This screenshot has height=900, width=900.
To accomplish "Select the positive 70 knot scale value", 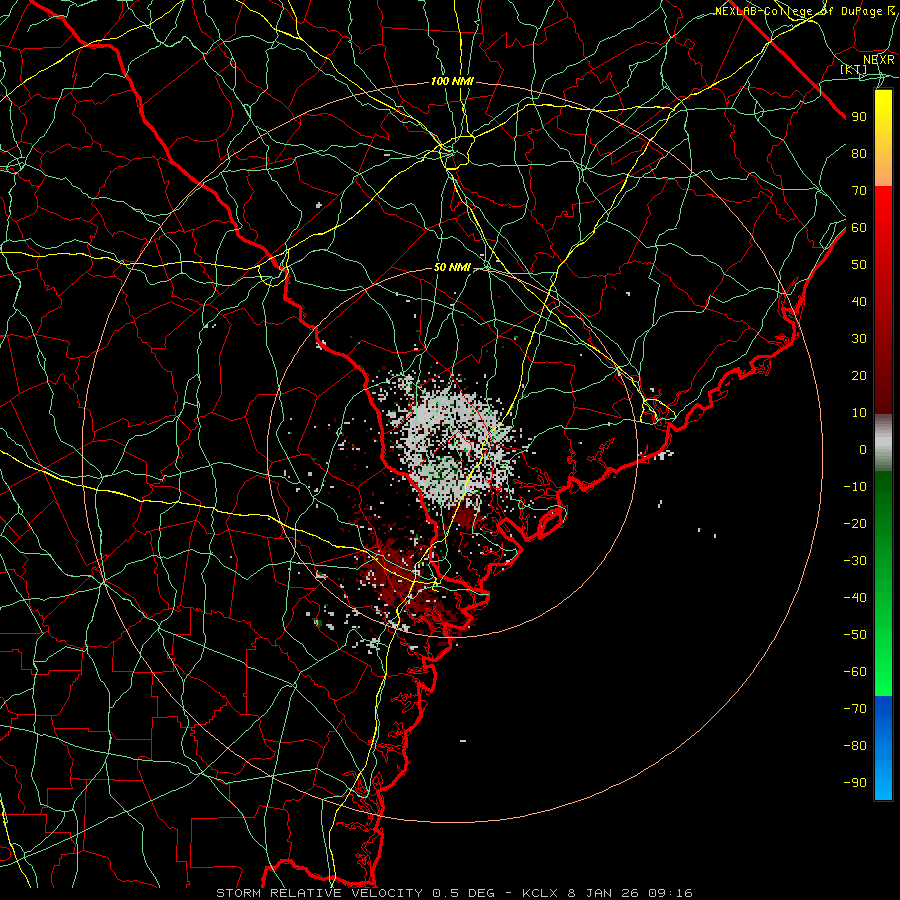I will 859,191.
